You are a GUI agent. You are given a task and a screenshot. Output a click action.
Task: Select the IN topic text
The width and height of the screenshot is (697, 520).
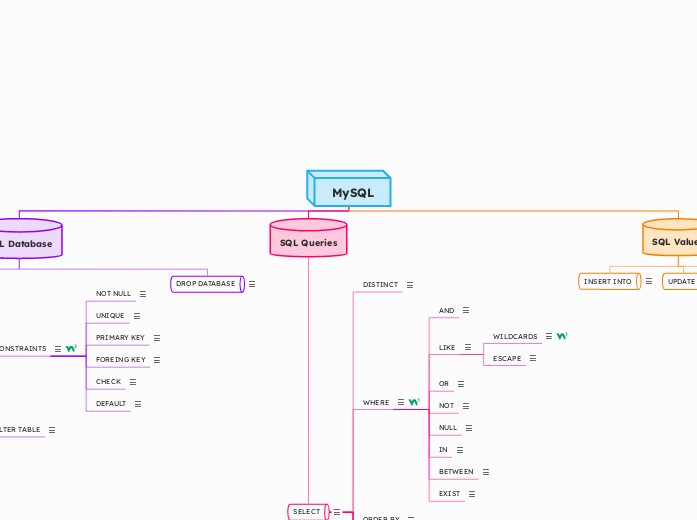coord(443,450)
